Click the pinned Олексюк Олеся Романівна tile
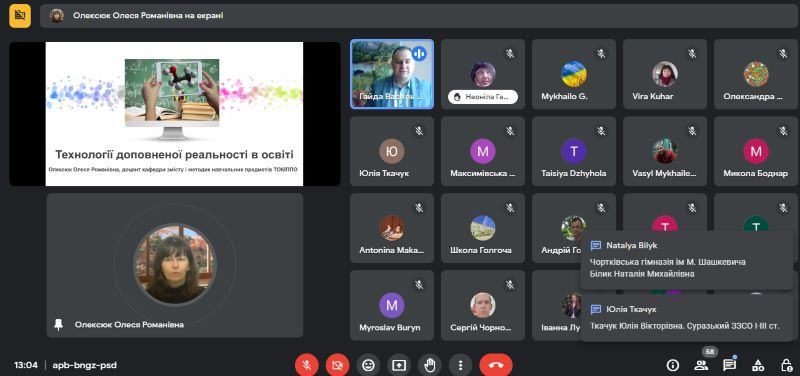Image resolution: width=800 pixels, height=376 pixels. pyautogui.click(x=174, y=265)
